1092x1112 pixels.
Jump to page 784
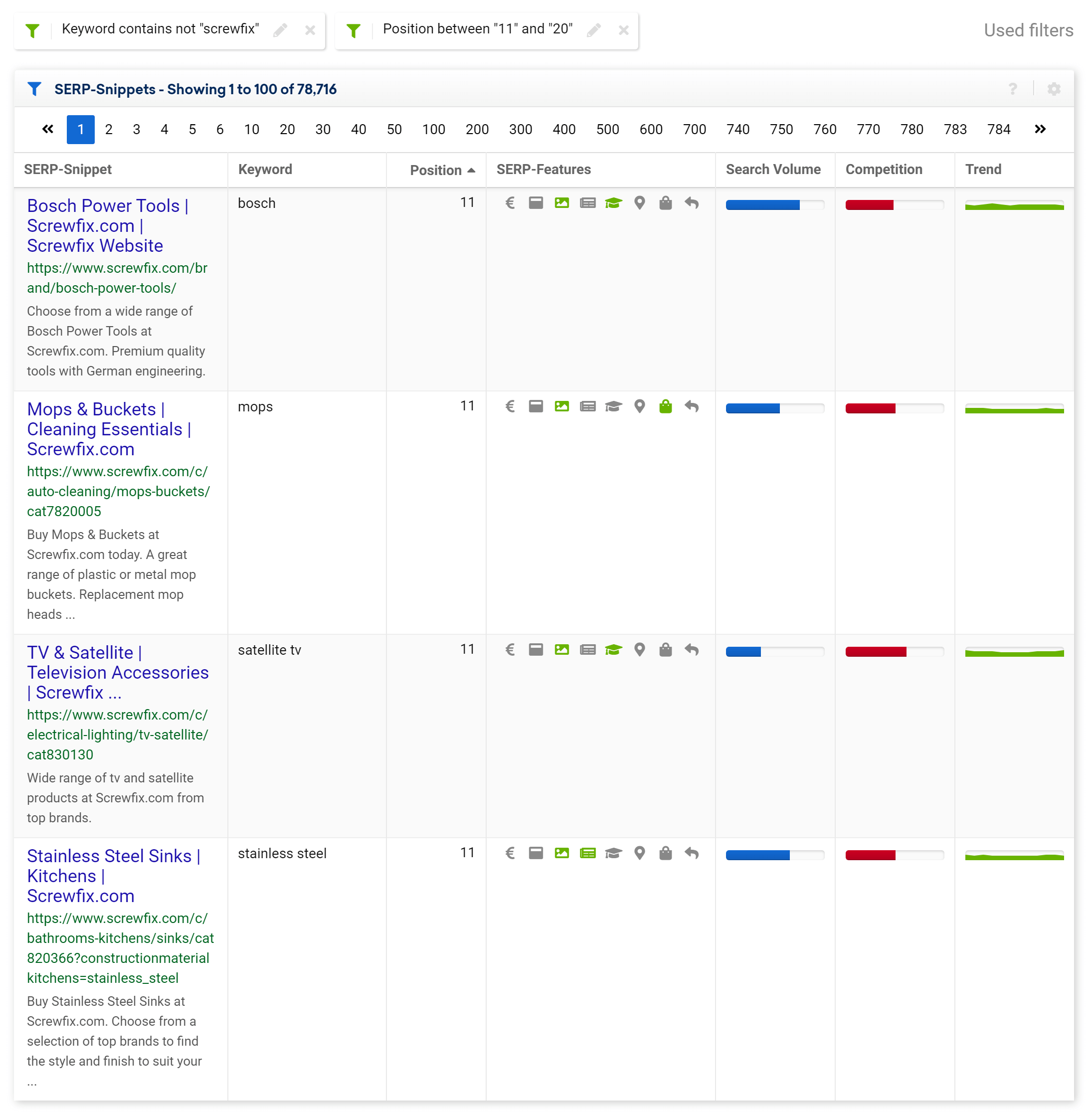[x=999, y=129]
